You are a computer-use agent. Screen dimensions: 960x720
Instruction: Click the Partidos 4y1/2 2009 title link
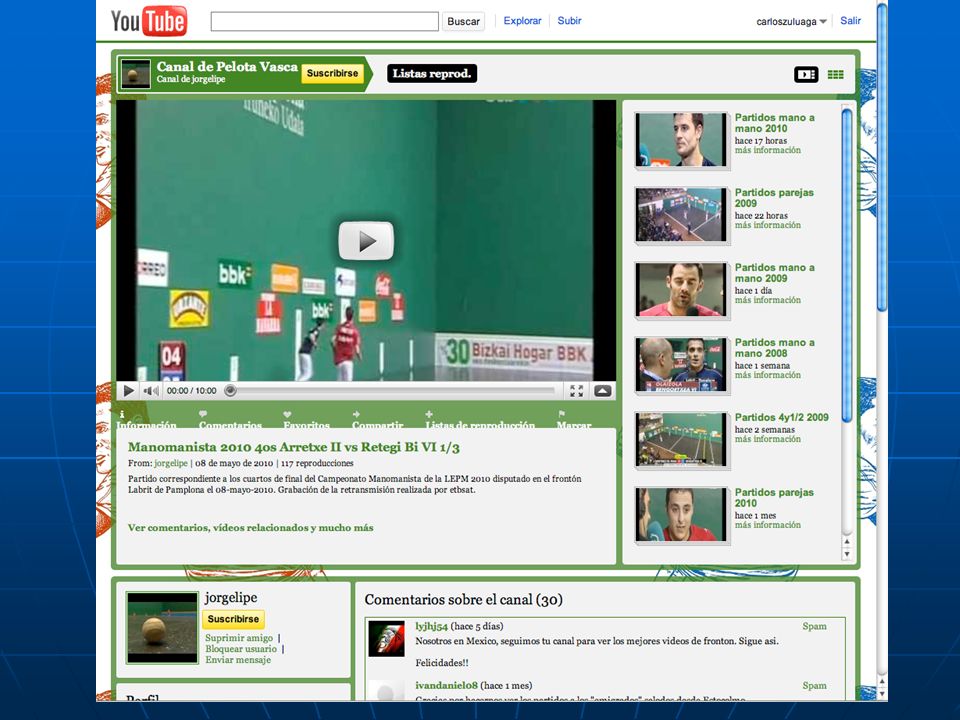[782, 417]
